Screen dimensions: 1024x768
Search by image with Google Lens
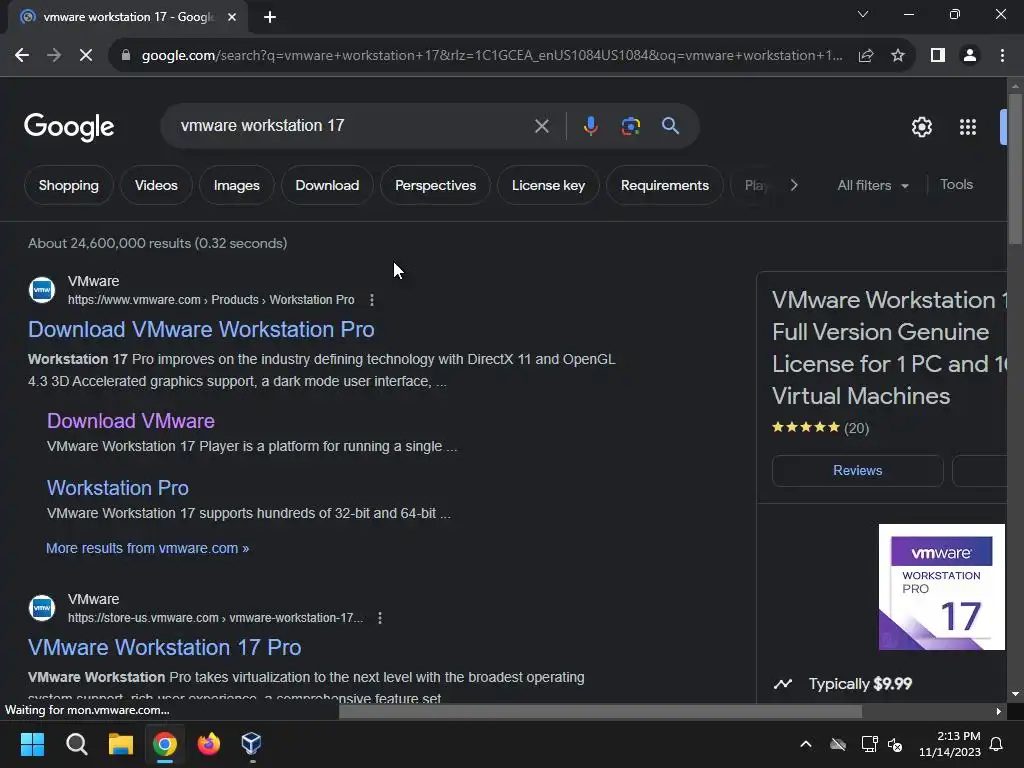pyautogui.click(x=630, y=126)
